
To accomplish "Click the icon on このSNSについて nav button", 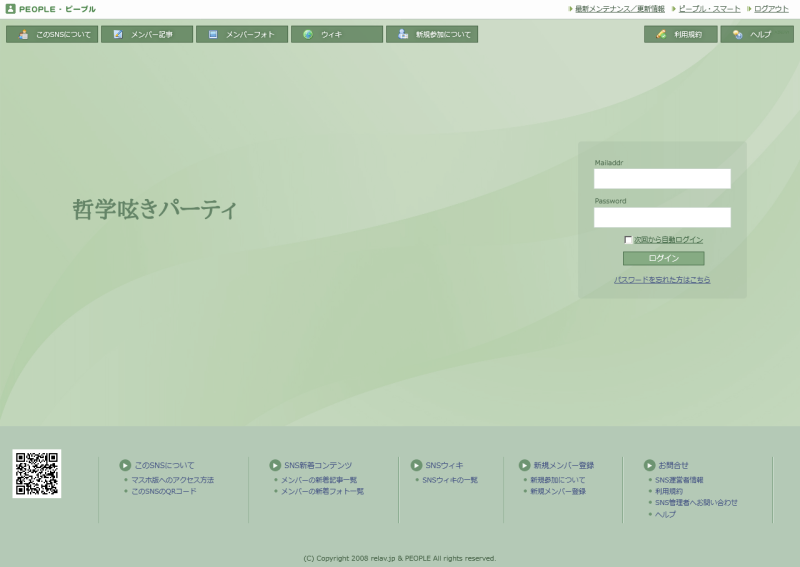I will pos(23,34).
